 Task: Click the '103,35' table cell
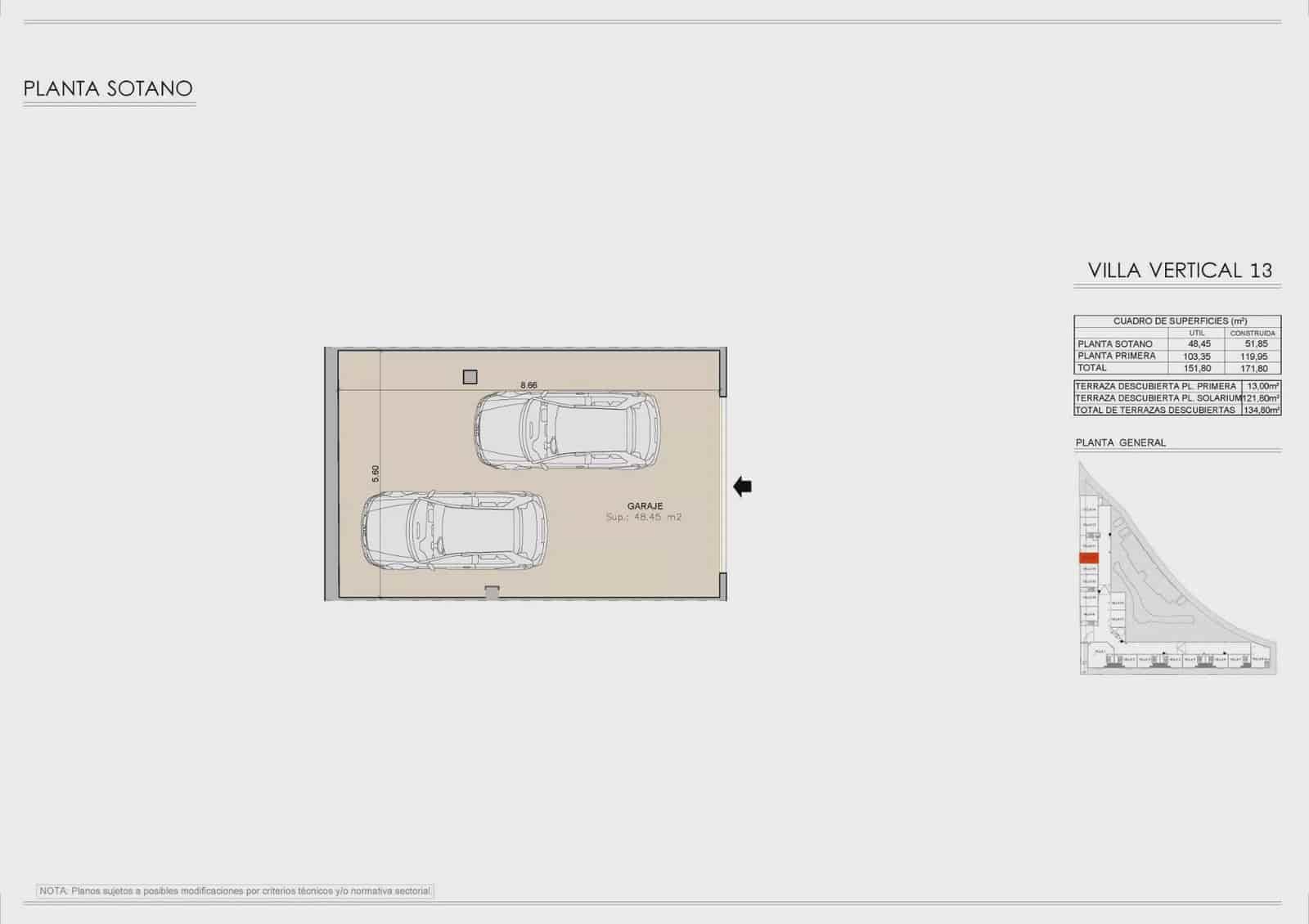[1198, 357]
